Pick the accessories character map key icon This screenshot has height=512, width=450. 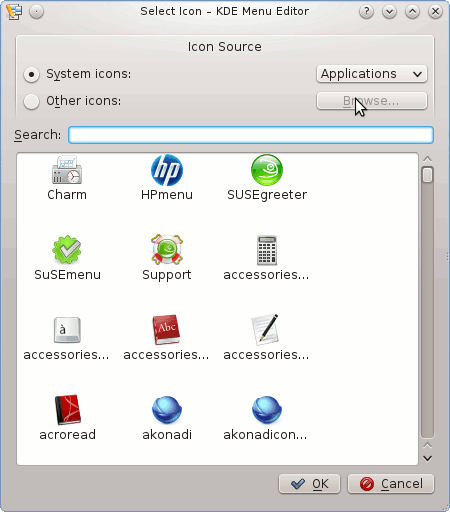coord(67,330)
